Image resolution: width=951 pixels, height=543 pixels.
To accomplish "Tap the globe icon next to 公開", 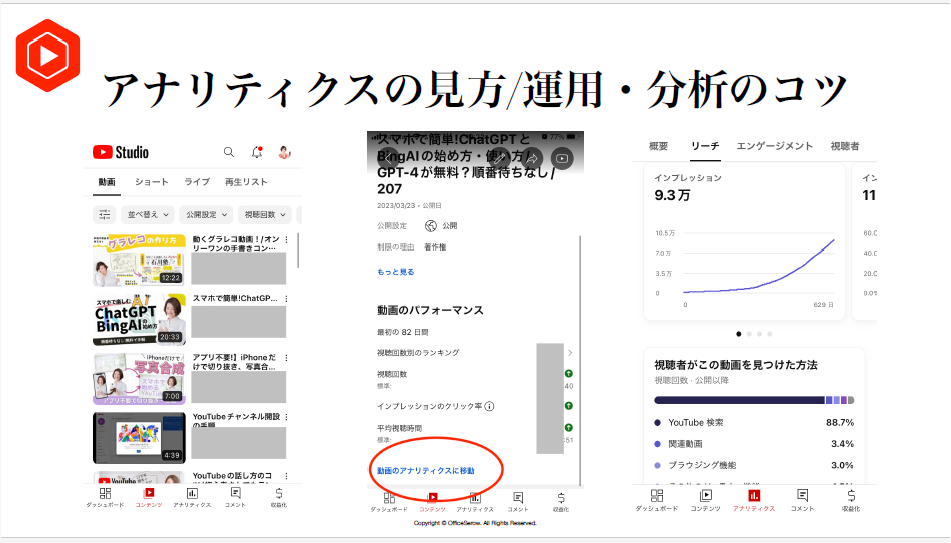I will pyautogui.click(x=431, y=226).
